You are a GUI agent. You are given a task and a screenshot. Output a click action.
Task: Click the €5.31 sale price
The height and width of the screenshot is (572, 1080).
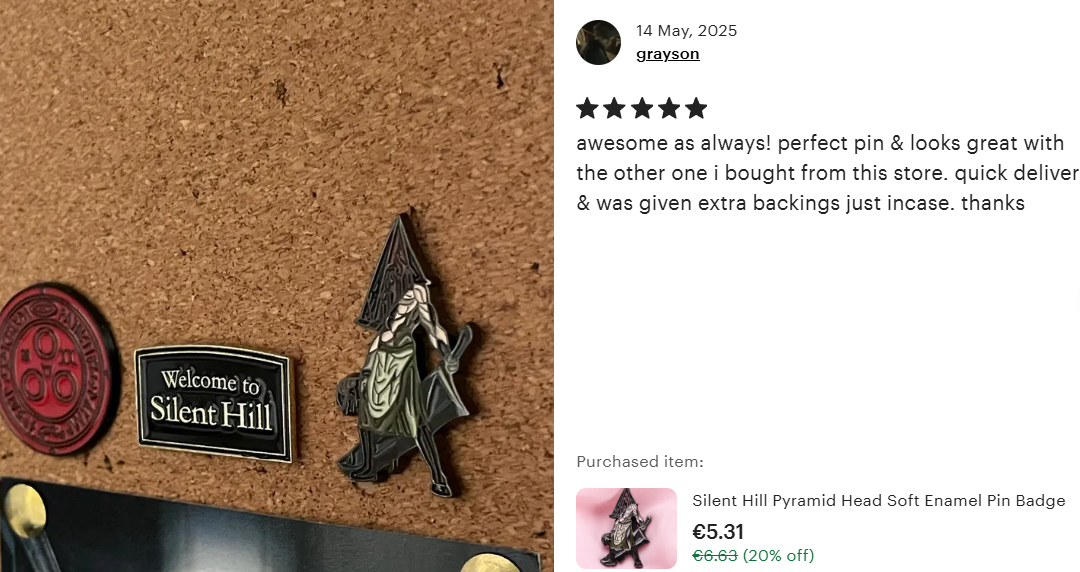tap(718, 531)
